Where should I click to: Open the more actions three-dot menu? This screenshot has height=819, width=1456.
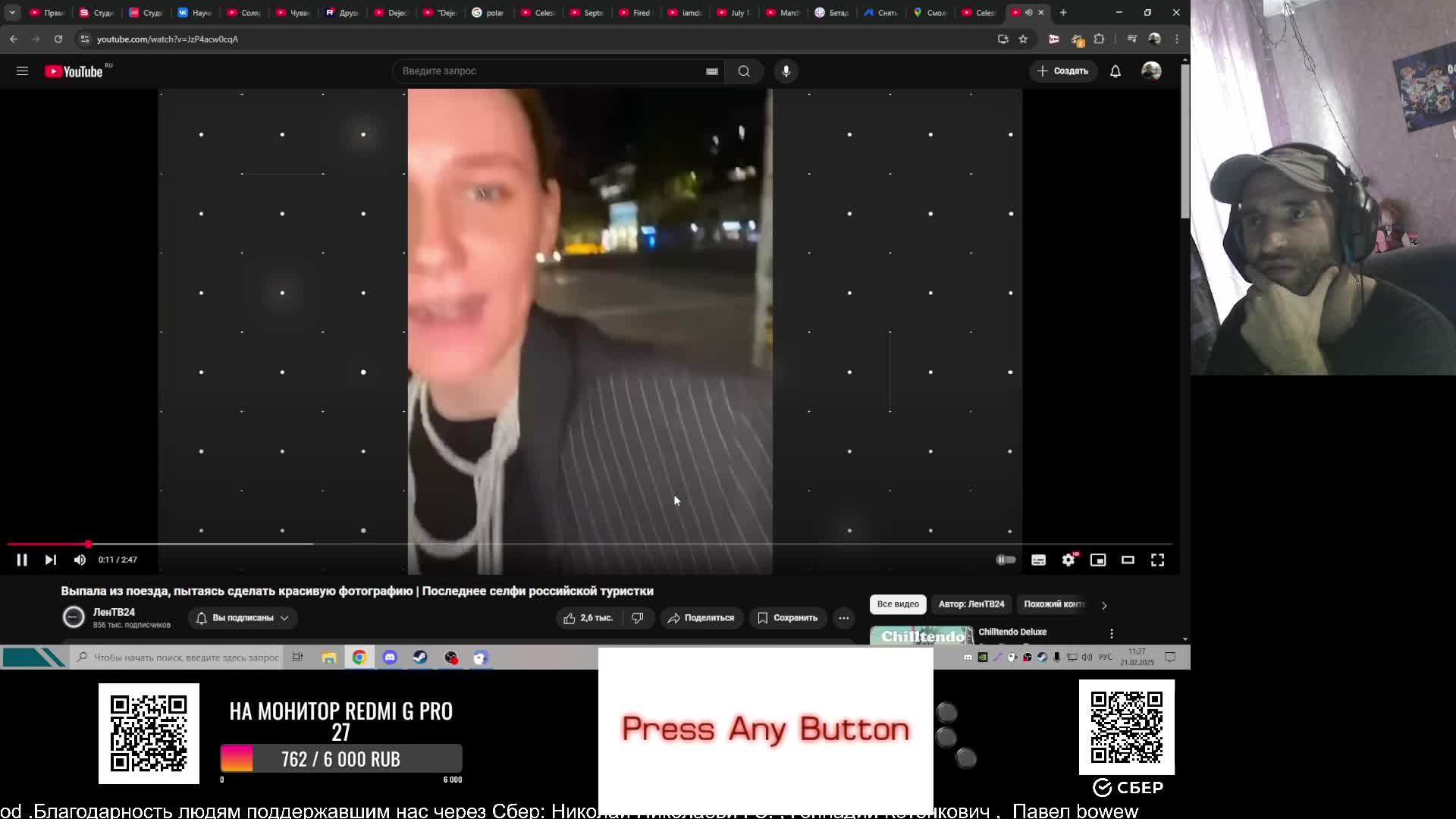tap(843, 618)
